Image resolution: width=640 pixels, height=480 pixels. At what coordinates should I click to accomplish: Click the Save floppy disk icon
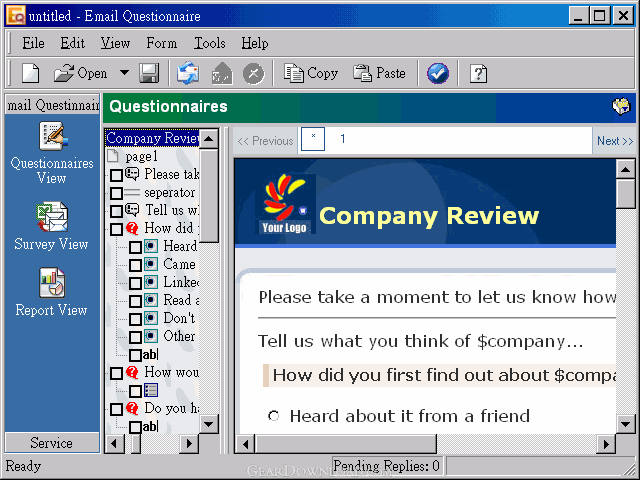149,73
